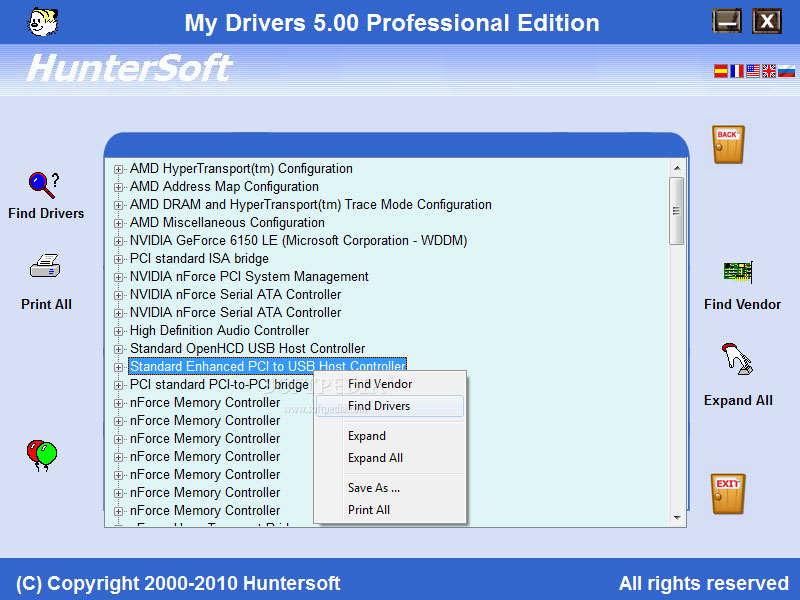The height and width of the screenshot is (600, 800).
Task: Choose Find Vendor from context menu
Action: point(390,384)
